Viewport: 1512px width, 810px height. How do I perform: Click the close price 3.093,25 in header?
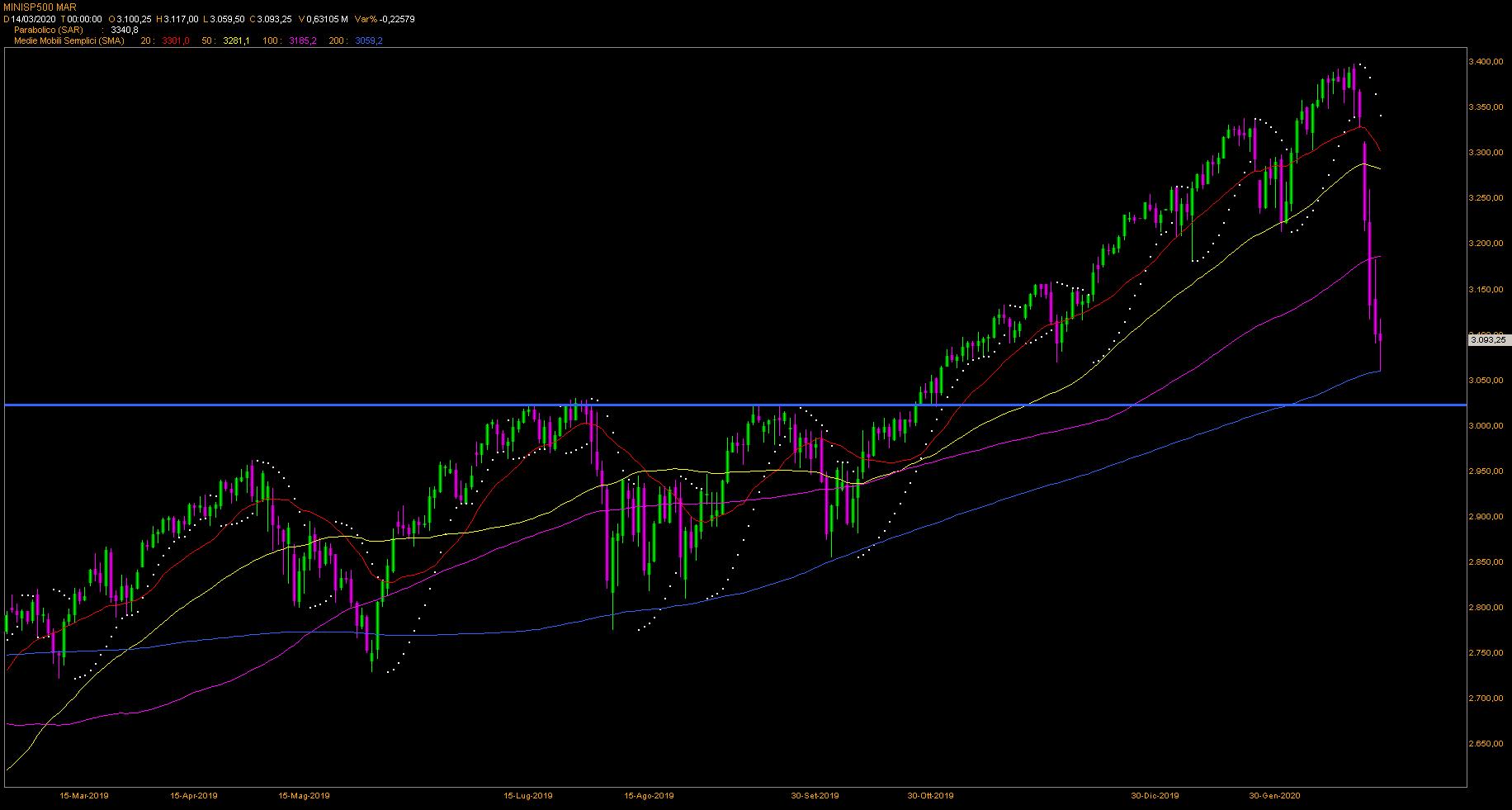275,18
